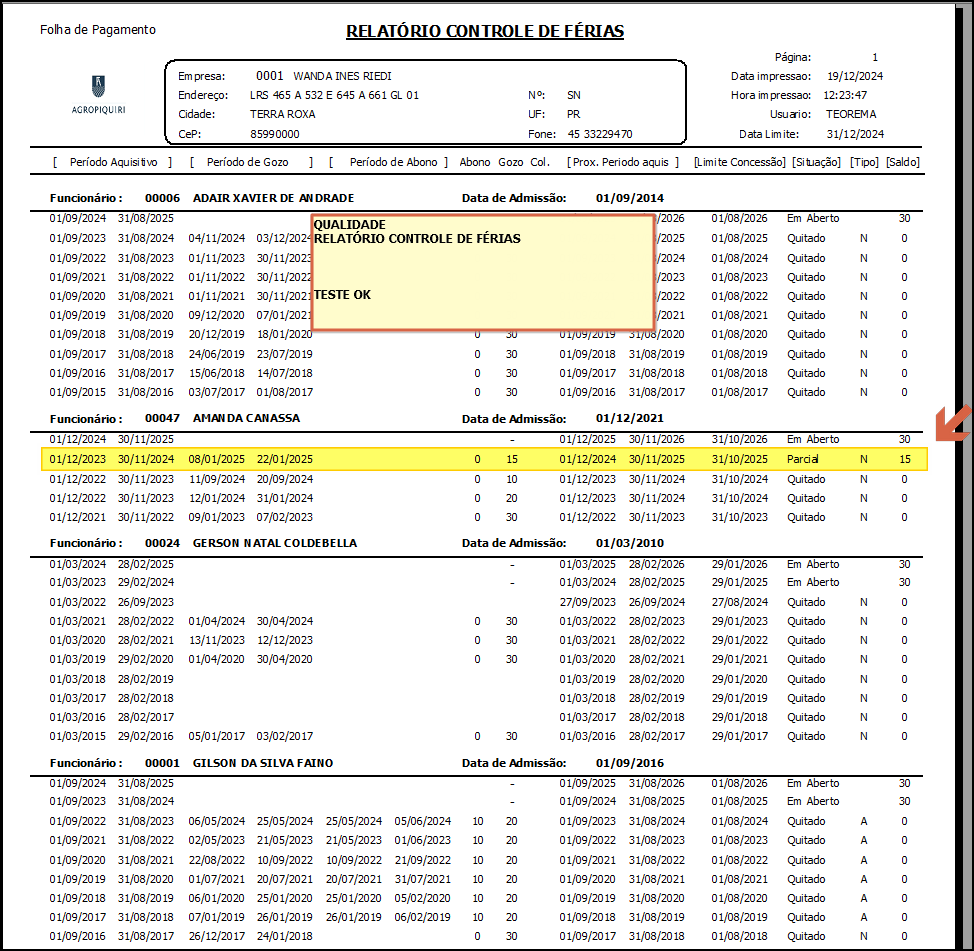Click the Período de Abono column header

pyautogui.click(x=388, y=162)
